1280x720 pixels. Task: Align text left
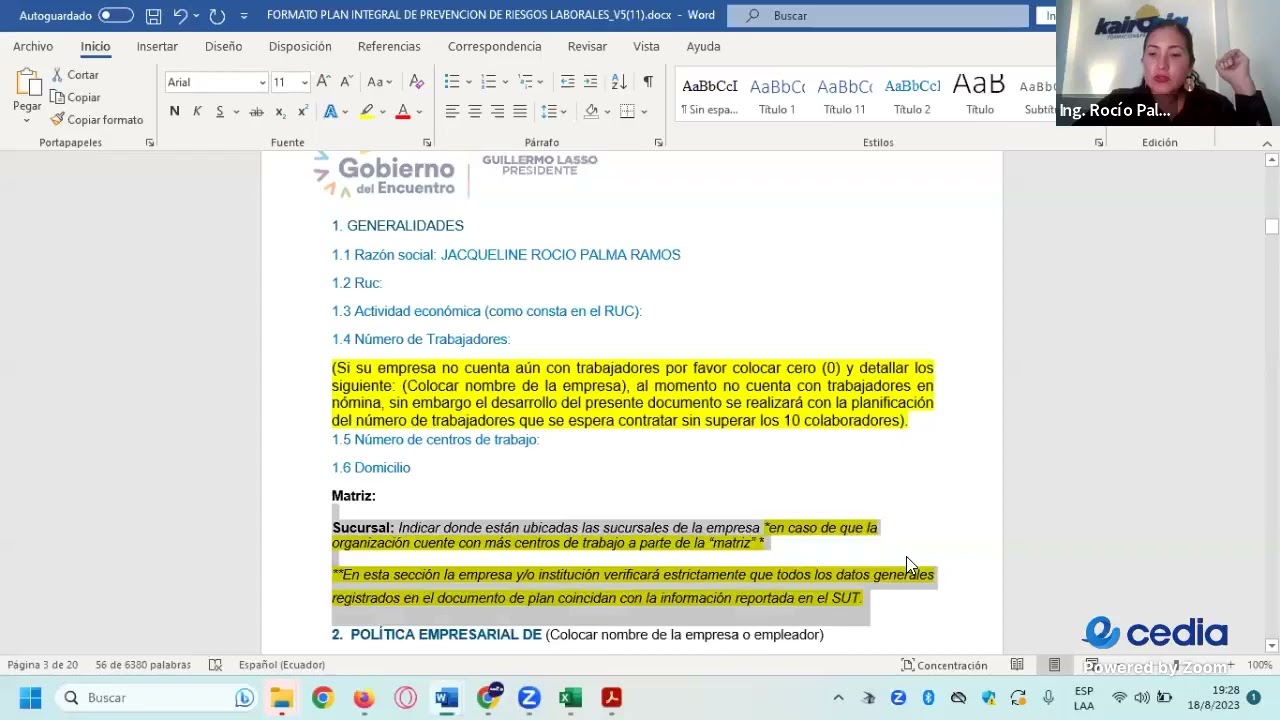coord(452,111)
